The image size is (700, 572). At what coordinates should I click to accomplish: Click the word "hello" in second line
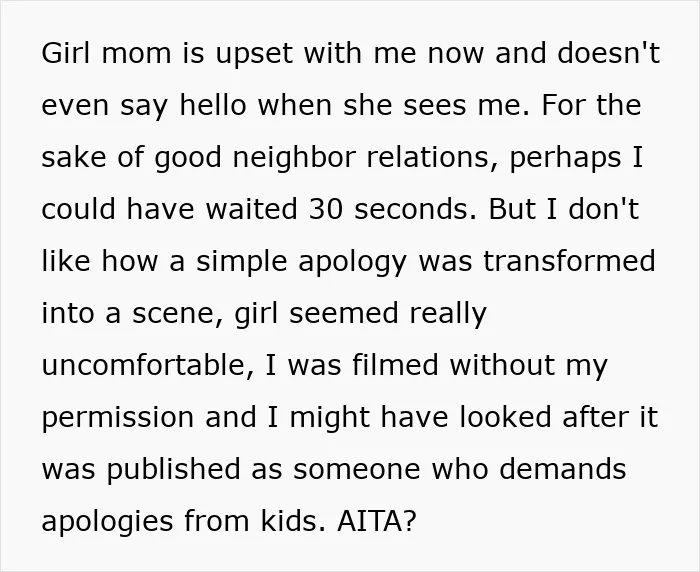tap(213, 104)
